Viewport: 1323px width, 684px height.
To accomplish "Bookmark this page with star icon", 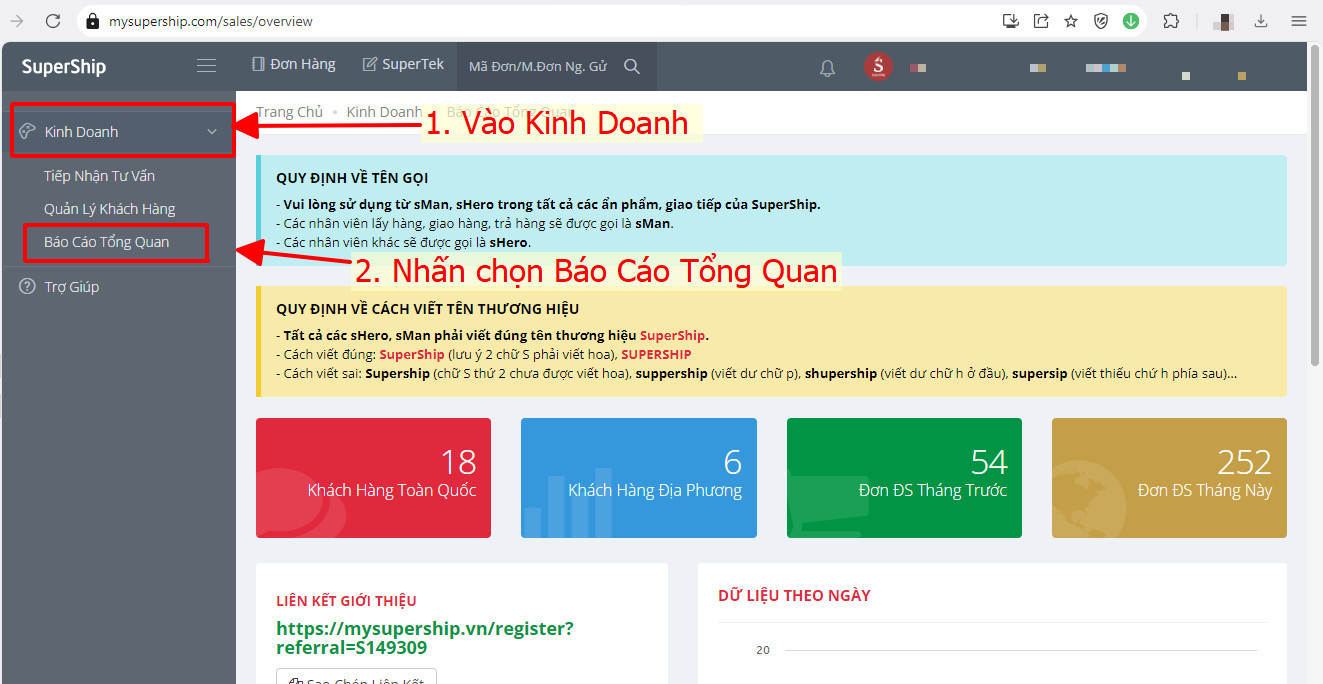I will coord(1071,20).
